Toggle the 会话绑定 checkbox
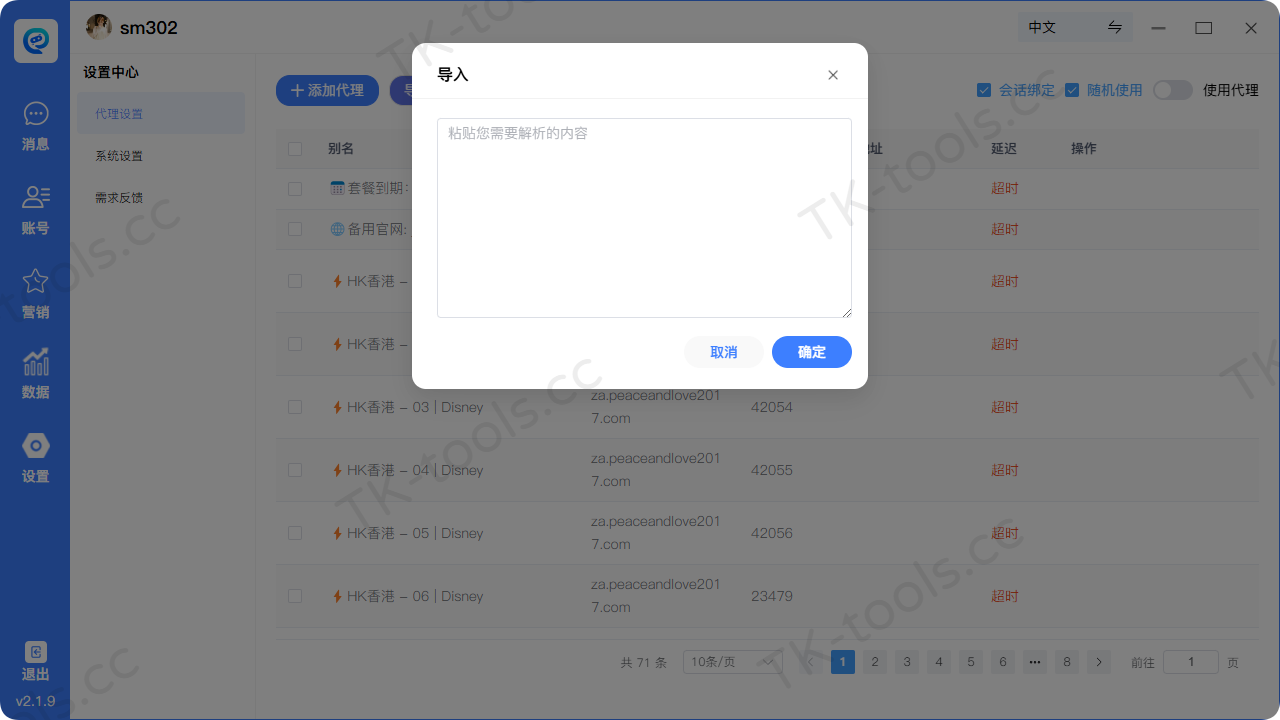Image resolution: width=1280 pixels, height=720 pixels. [x=984, y=90]
